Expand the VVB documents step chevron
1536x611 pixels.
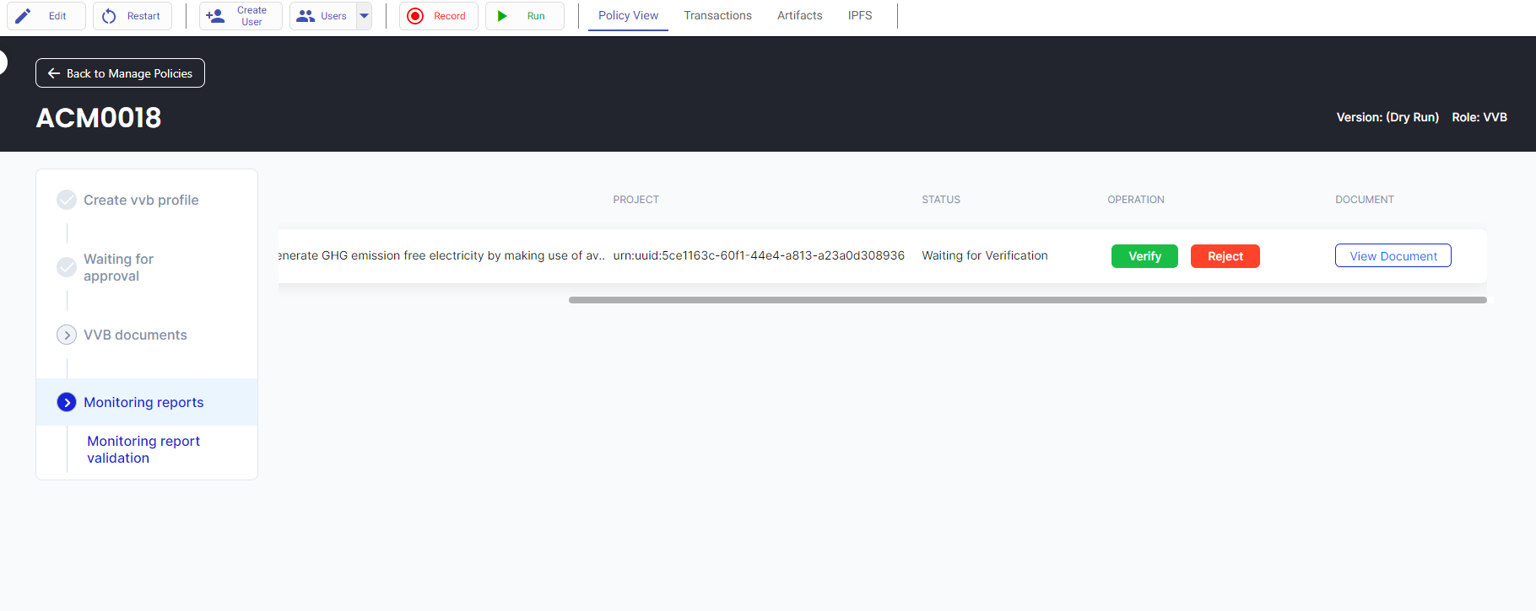point(67,335)
